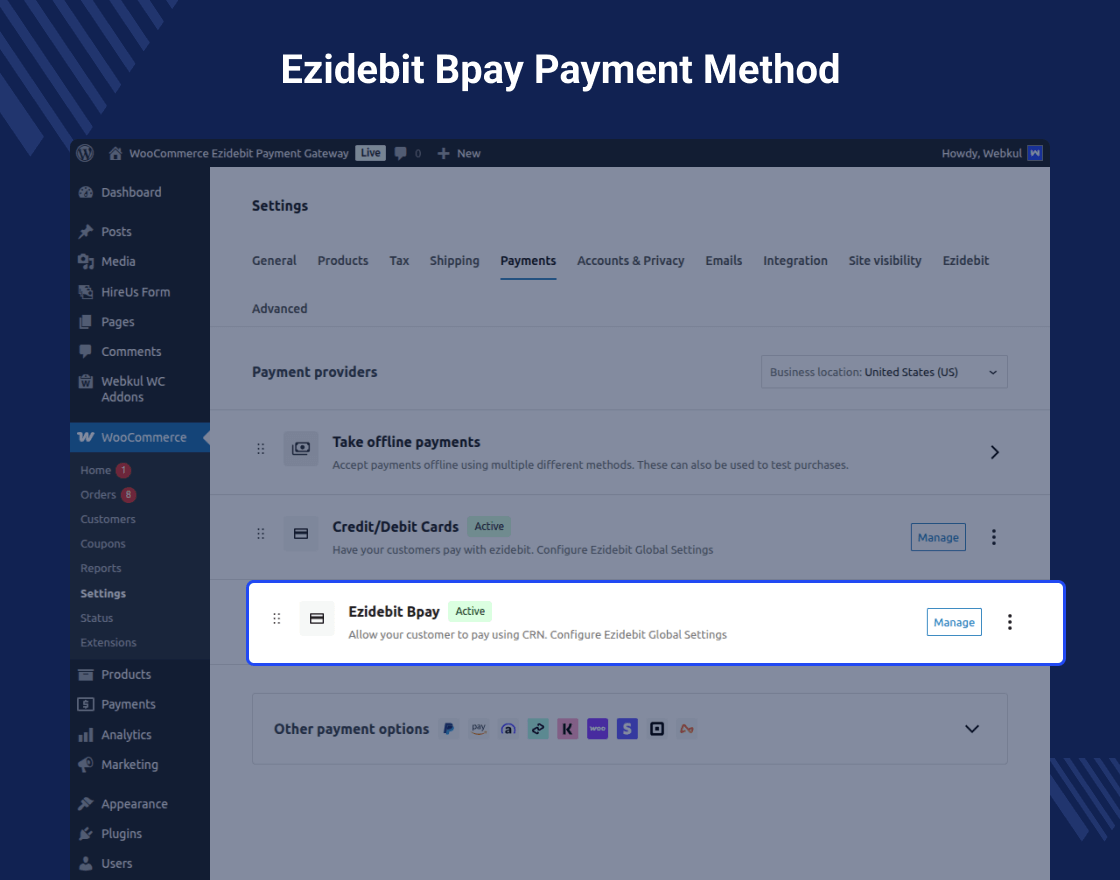Screen dimensions: 1120x880
Task: Click the Analytics bar chart icon
Action: 86,734
